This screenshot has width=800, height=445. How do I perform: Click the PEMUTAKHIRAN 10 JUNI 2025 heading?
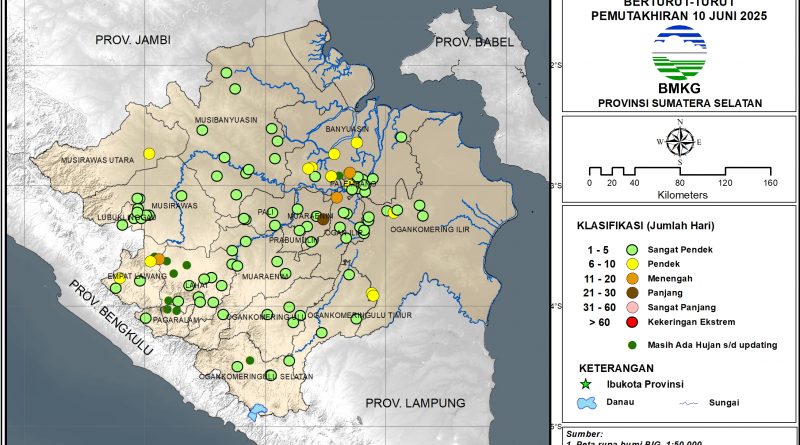679,16
